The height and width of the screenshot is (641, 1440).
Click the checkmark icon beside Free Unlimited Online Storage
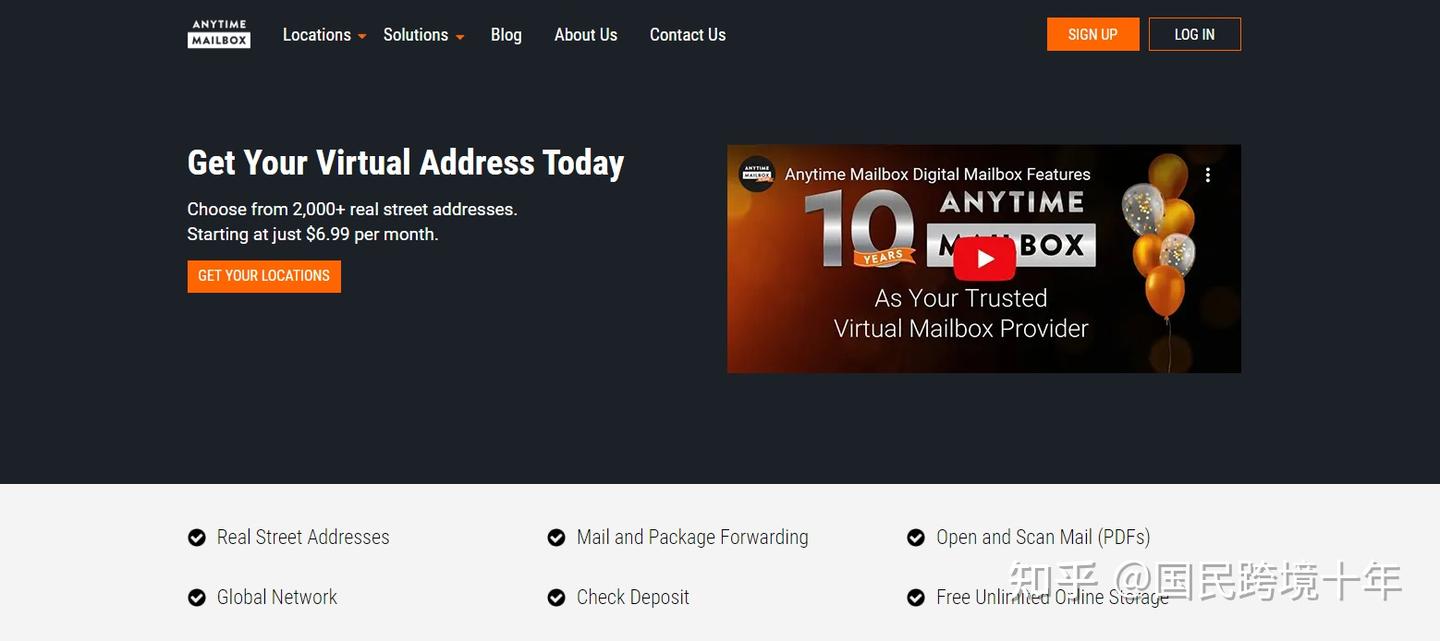[x=915, y=598]
